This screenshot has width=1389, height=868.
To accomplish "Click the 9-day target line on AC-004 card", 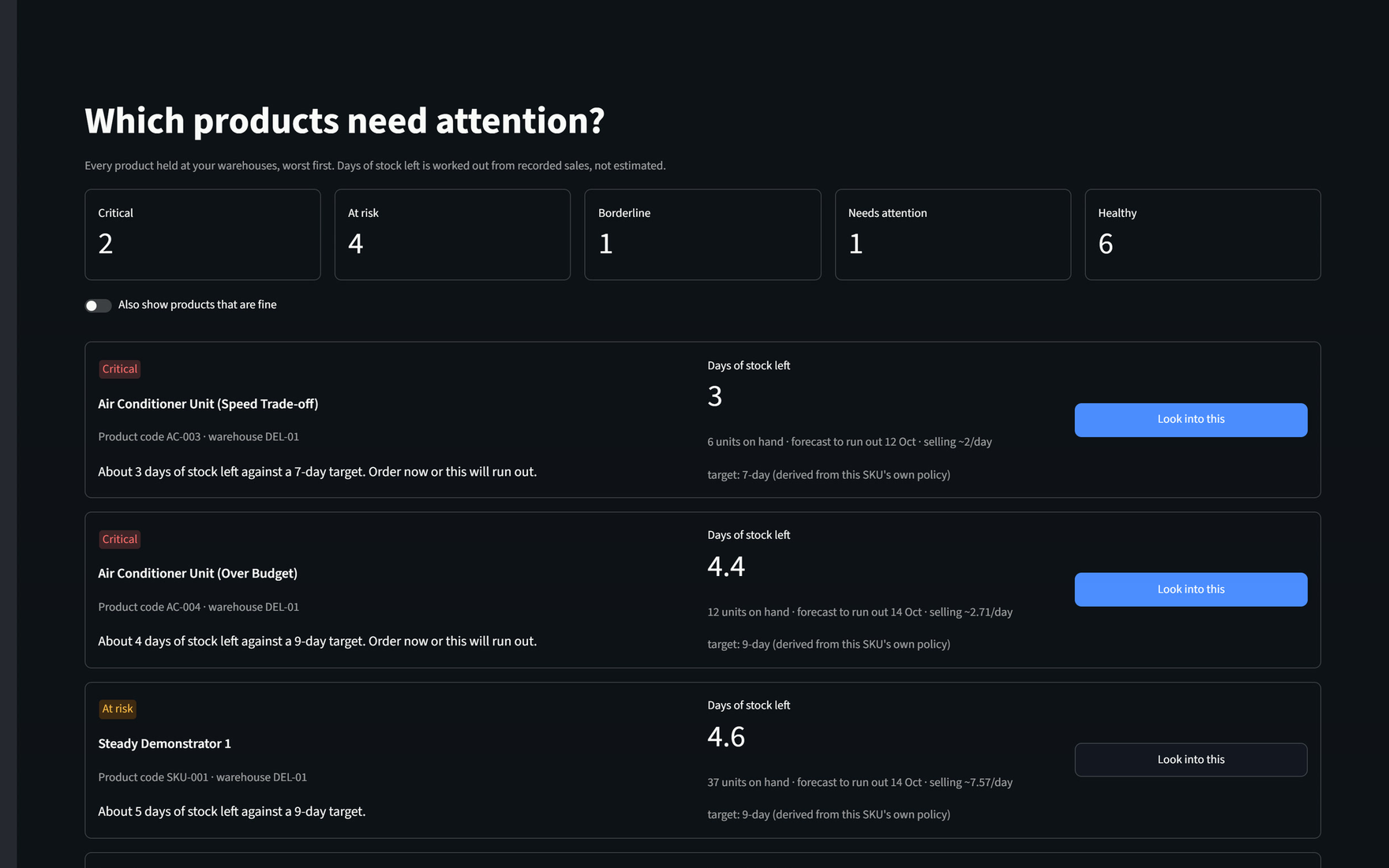I will click(x=829, y=645).
